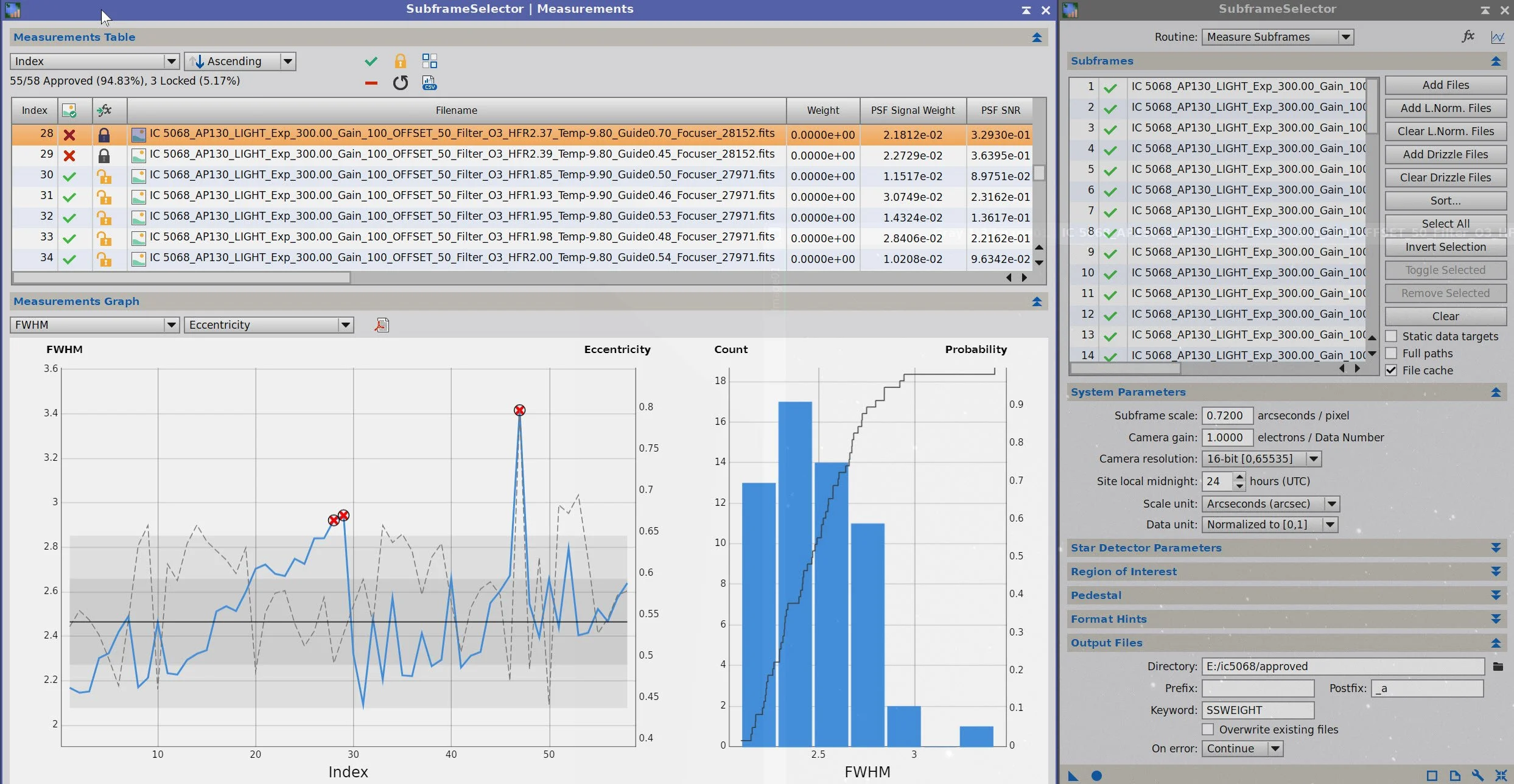Toggle the Full paths checkbox
The image size is (1514, 784).
pos(1391,353)
